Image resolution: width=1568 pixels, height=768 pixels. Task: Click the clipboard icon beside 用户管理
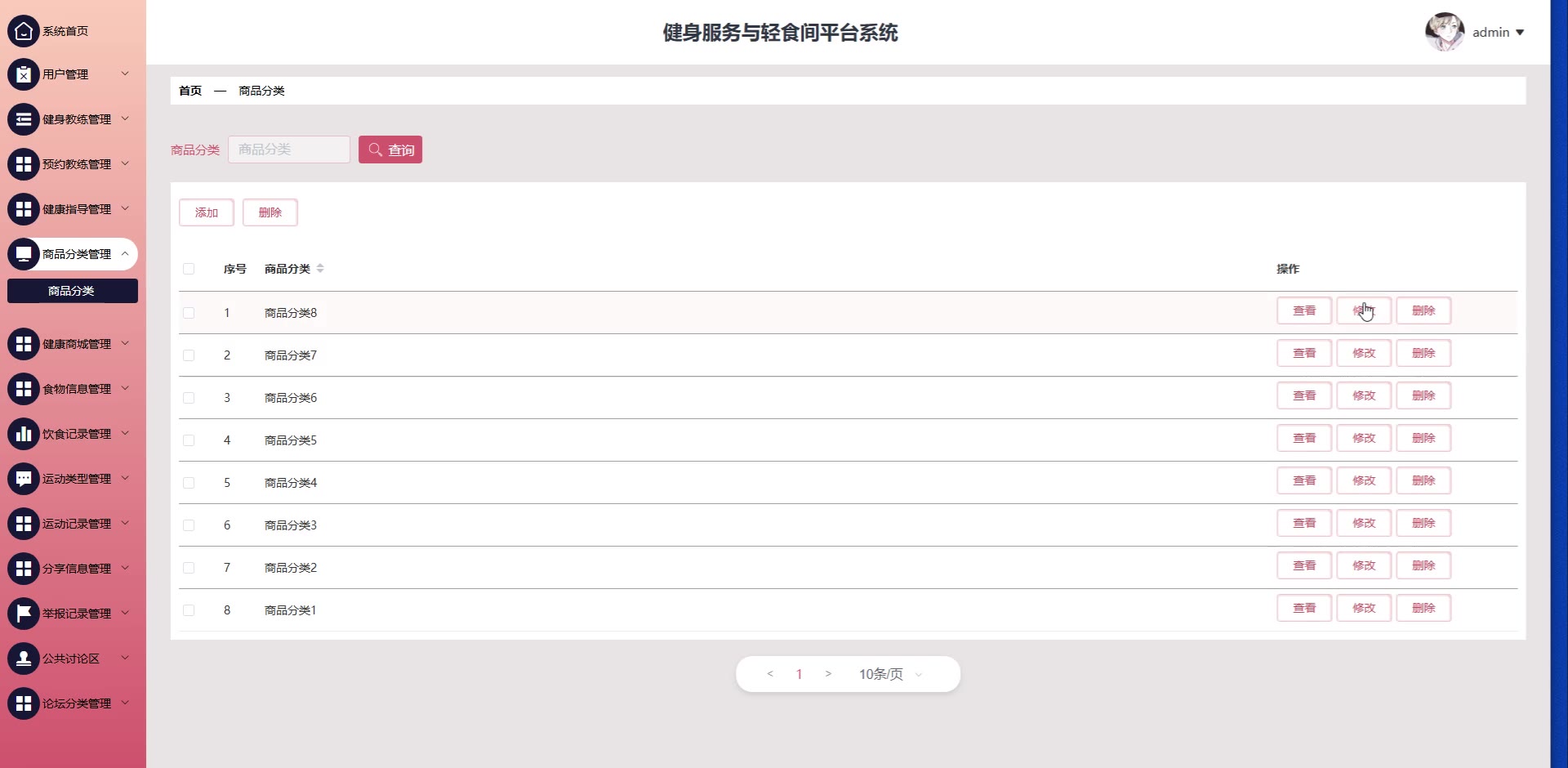pyautogui.click(x=24, y=74)
